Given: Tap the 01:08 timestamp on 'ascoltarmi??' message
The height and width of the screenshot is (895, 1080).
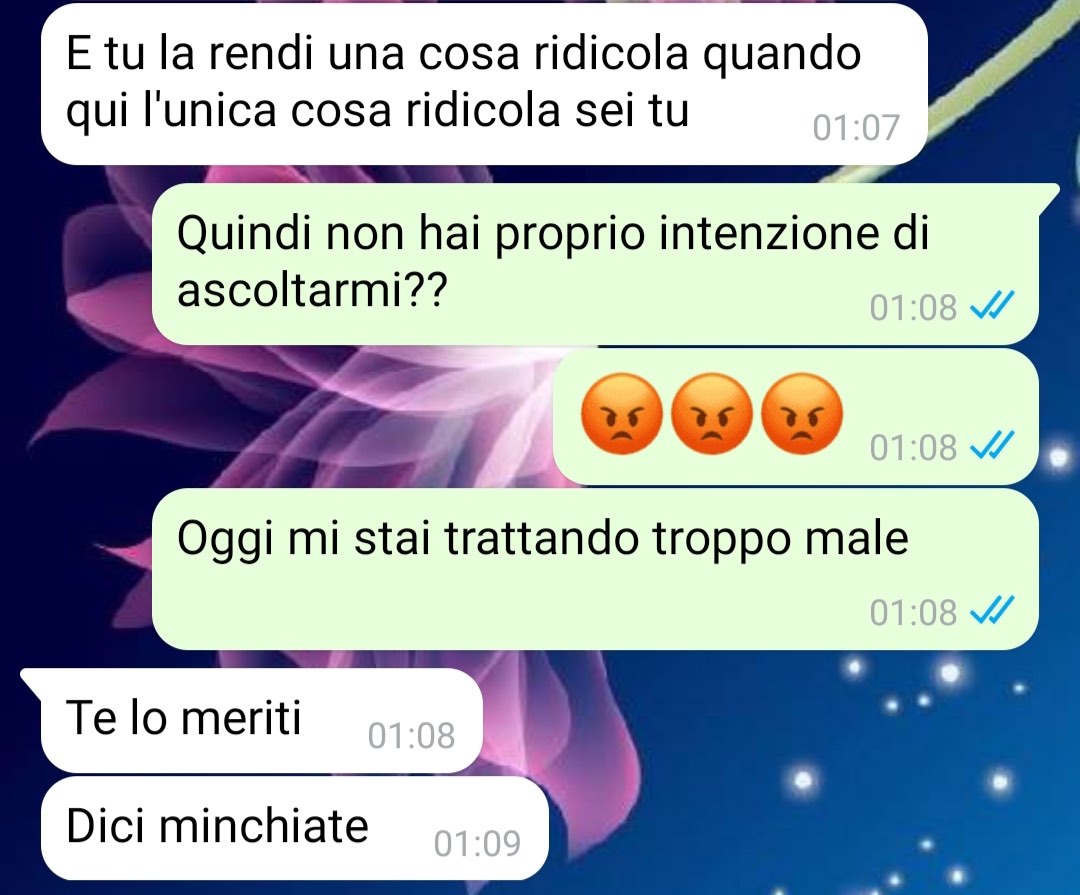Looking at the screenshot, I should (x=913, y=307).
